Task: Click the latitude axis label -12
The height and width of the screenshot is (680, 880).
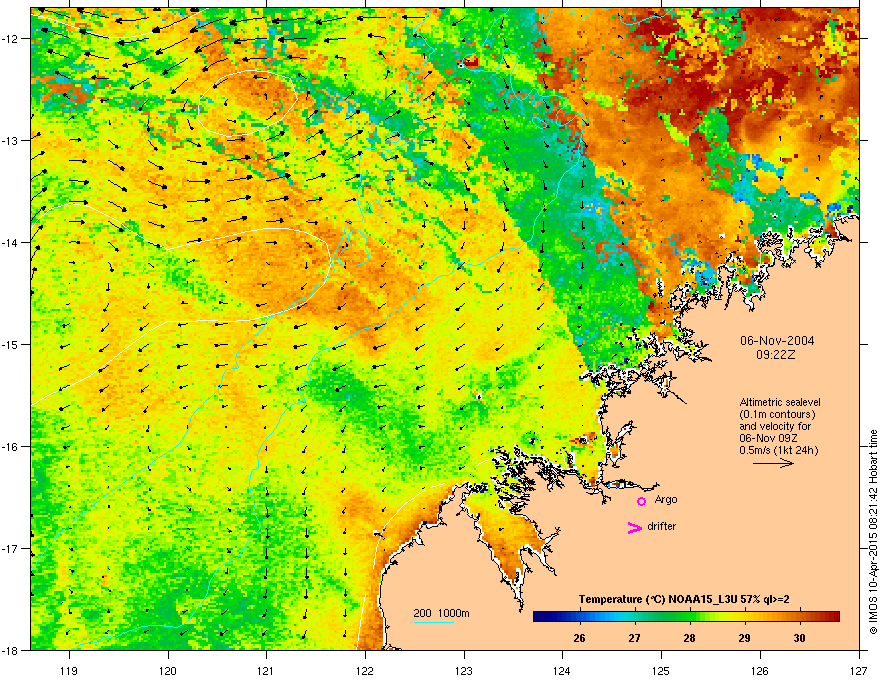Action: 11,39
